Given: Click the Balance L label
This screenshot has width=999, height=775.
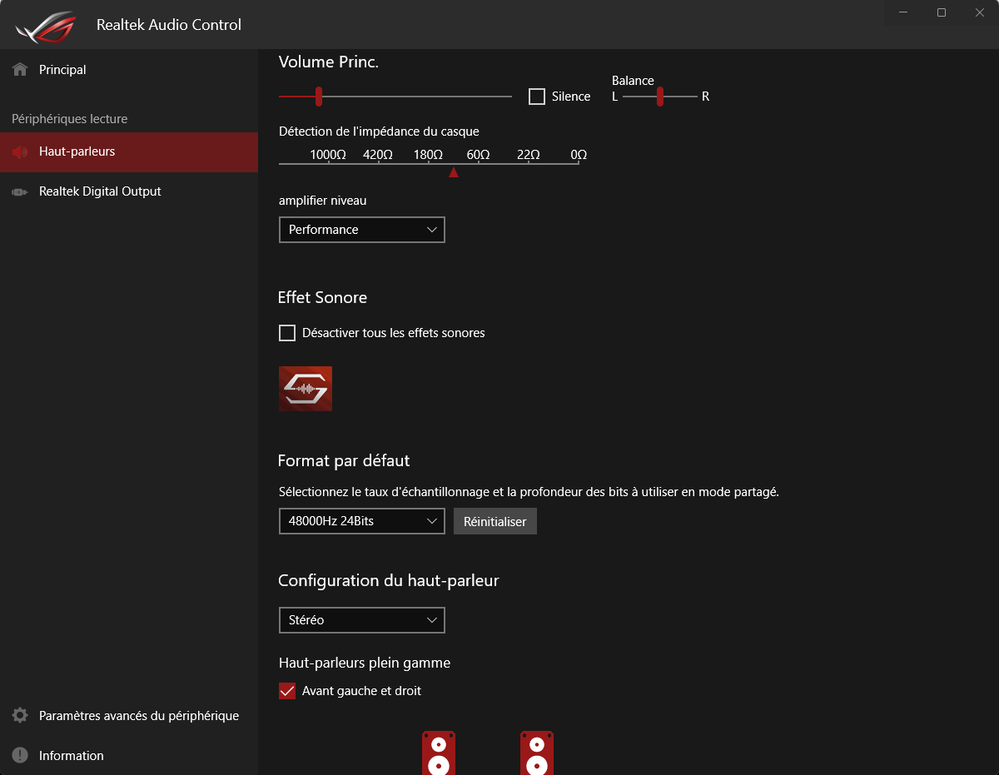Looking at the screenshot, I should [x=615, y=96].
